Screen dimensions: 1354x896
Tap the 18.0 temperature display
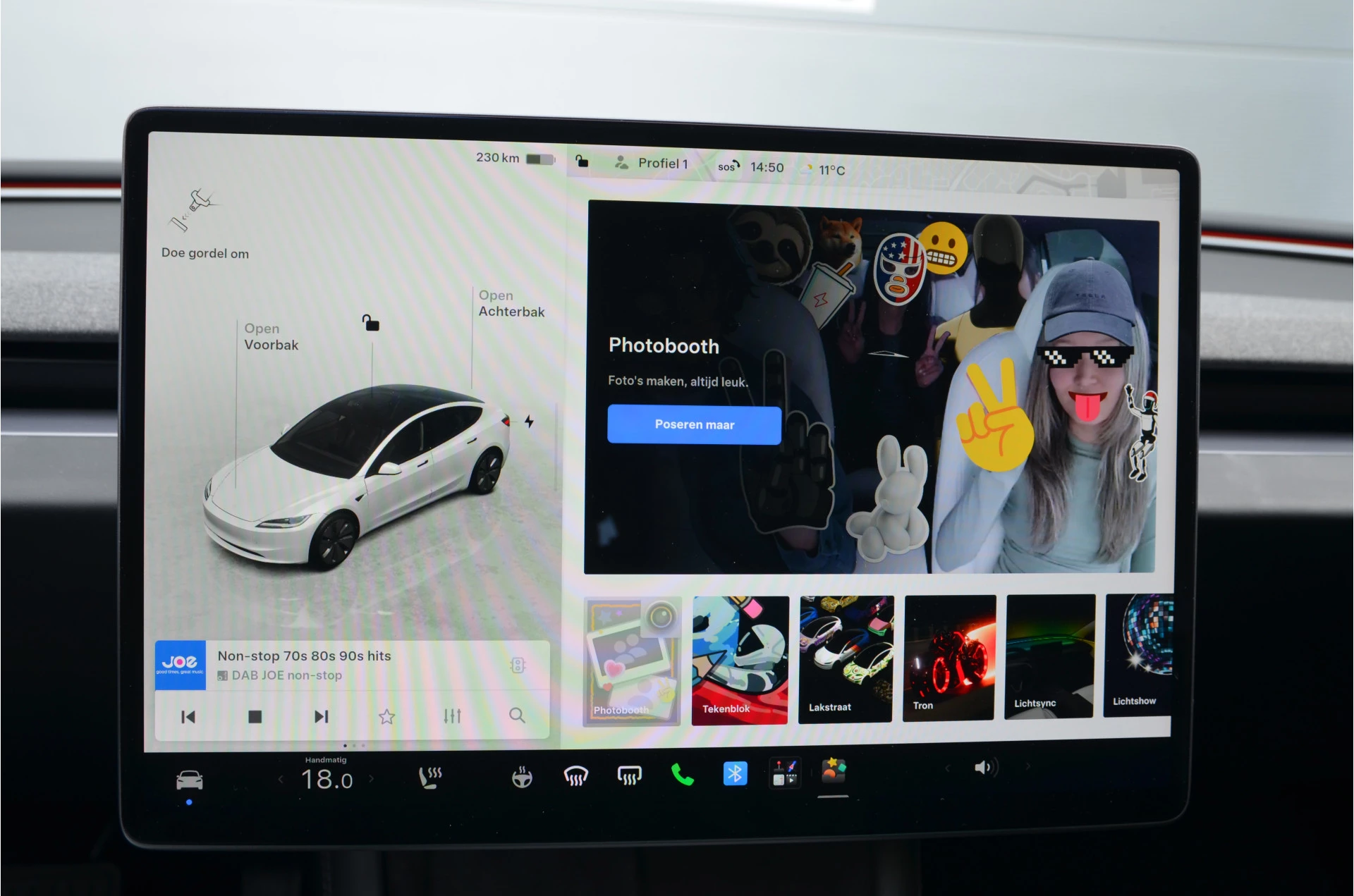click(x=327, y=780)
